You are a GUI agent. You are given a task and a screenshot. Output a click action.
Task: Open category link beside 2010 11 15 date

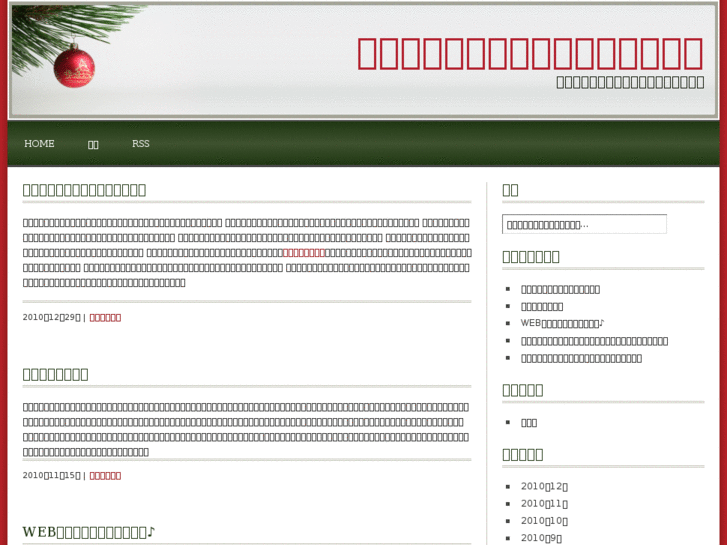pos(105,475)
